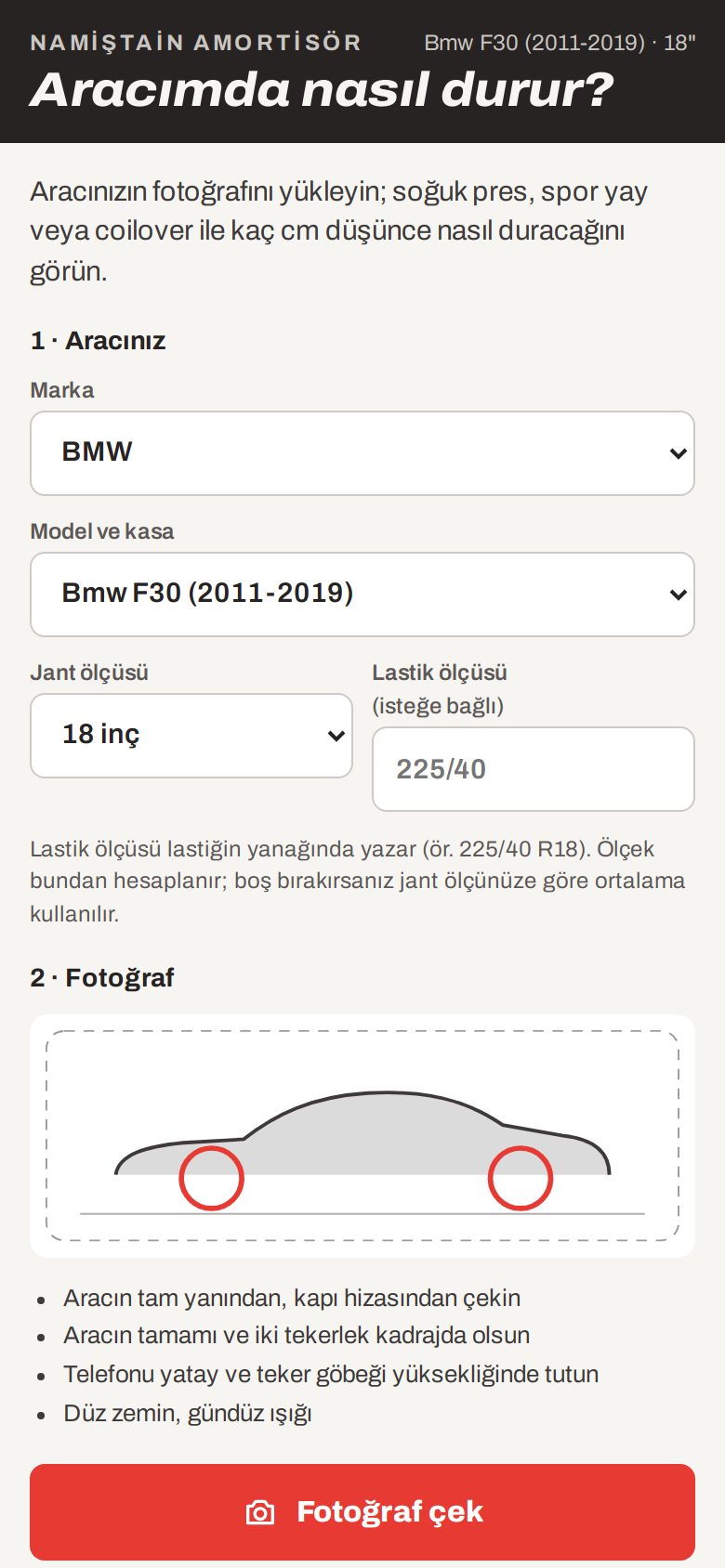Screen dimensions: 725x1568
Task: Open the Jant ölçüsü 18 inç dropdown
Action: pos(191,736)
